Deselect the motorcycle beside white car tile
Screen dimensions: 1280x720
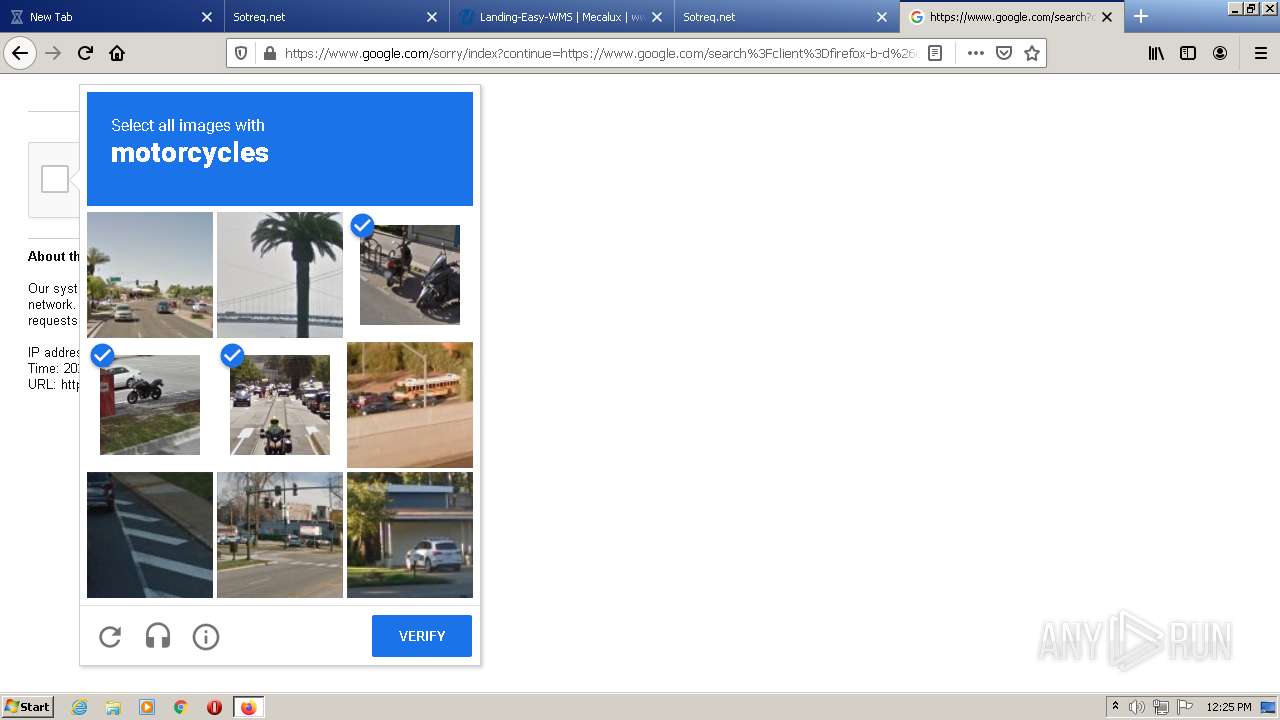150,405
